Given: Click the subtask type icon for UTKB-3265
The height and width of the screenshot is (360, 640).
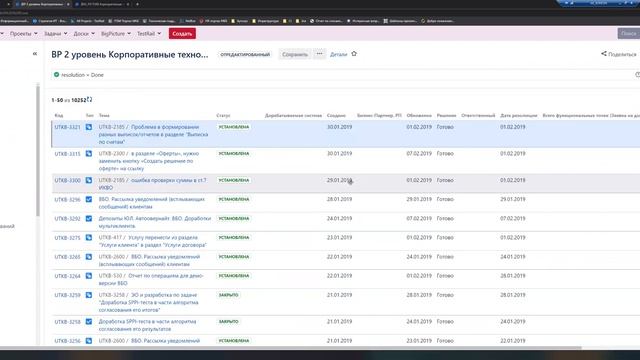Looking at the screenshot, I should point(89,257).
